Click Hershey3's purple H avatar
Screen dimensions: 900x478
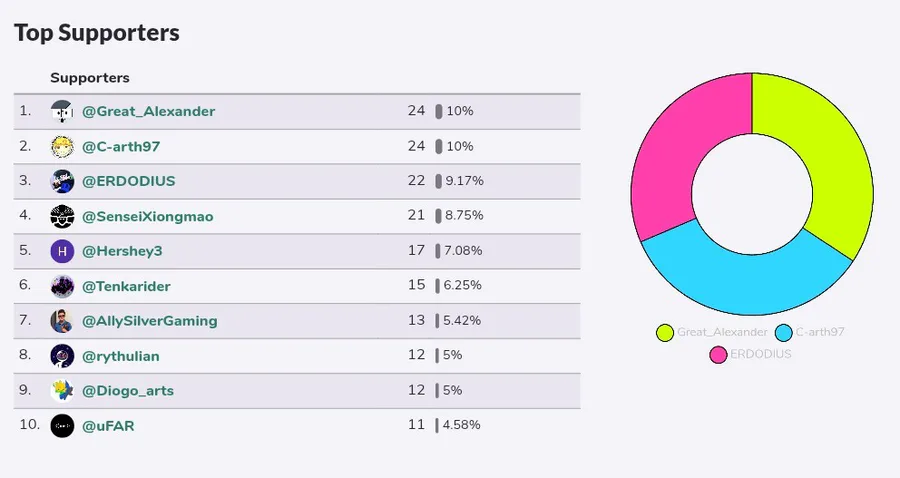click(62, 251)
